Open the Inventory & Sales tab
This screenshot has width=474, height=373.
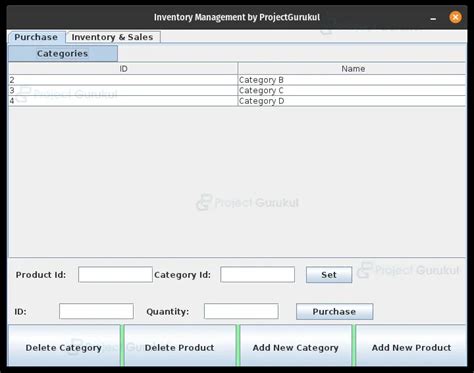coord(113,37)
